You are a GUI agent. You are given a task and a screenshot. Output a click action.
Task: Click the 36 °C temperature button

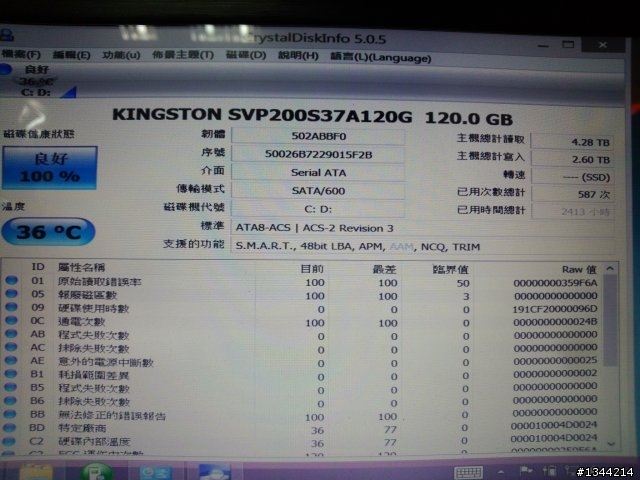click(49, 232)
